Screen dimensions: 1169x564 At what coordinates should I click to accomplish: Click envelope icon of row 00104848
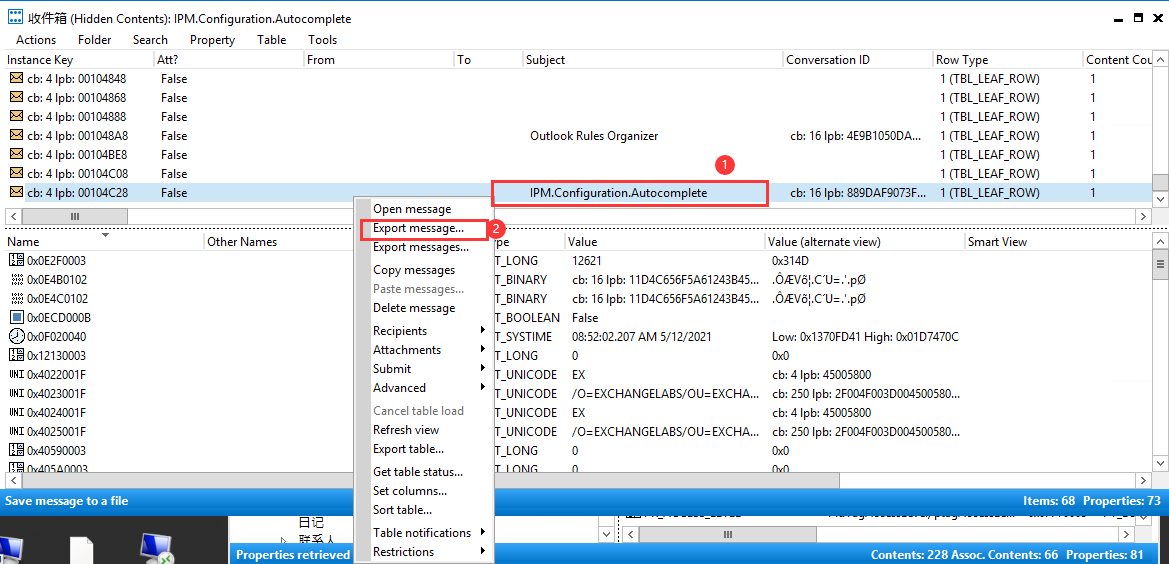coord(16,78)
